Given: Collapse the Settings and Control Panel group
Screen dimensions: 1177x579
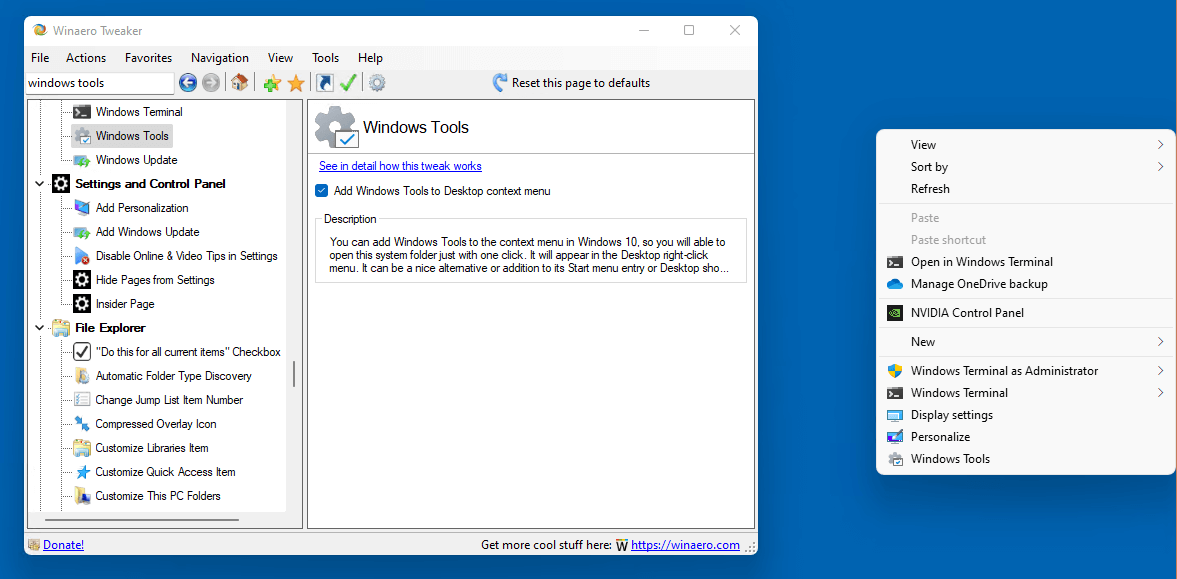Looking at the screenshot, I should pyautogui.click(x=39, y=184).
